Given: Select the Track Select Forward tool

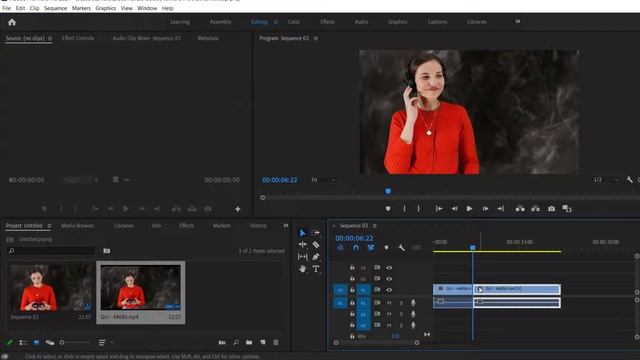Looking at the screenshot, I should [316, 233].
